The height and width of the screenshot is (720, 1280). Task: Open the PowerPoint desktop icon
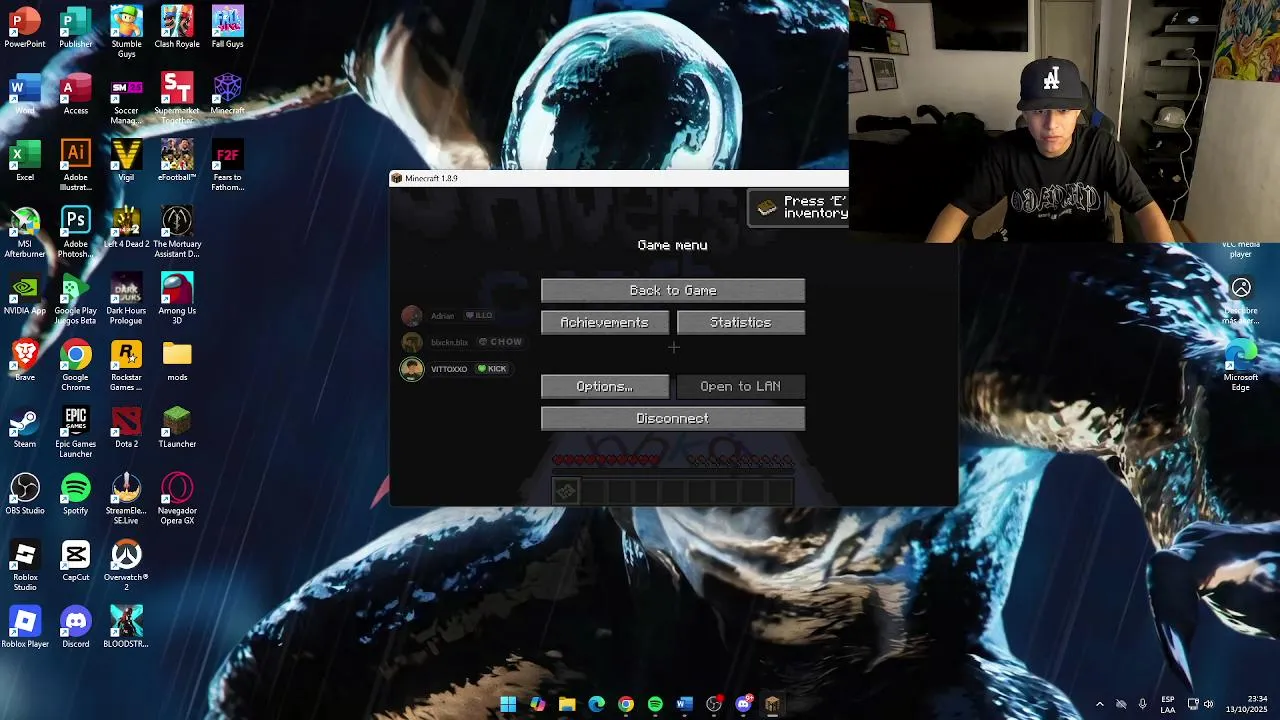tap(25, 27)
